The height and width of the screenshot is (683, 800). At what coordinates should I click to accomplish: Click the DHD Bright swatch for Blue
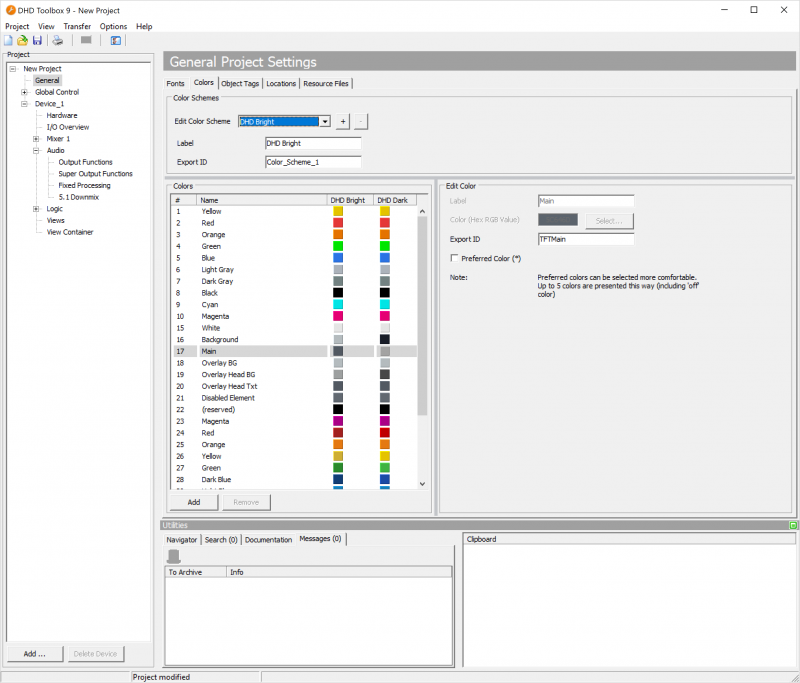[x=338, y=258]
